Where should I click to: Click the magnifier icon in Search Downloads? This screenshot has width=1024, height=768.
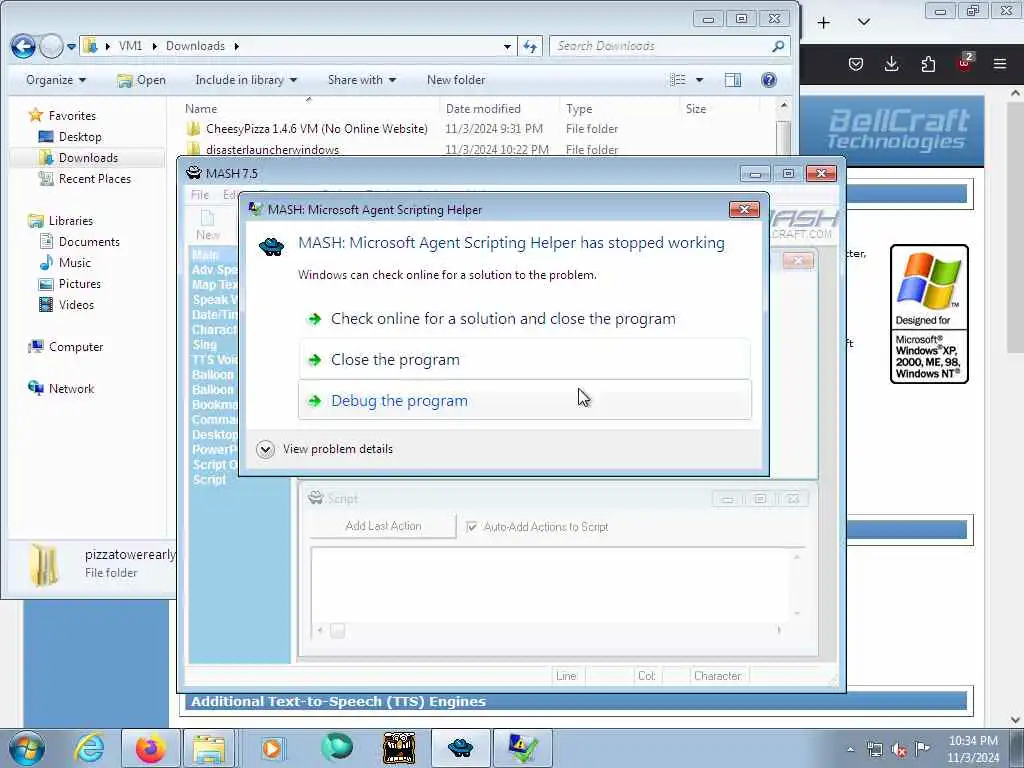tap(778, 46)
